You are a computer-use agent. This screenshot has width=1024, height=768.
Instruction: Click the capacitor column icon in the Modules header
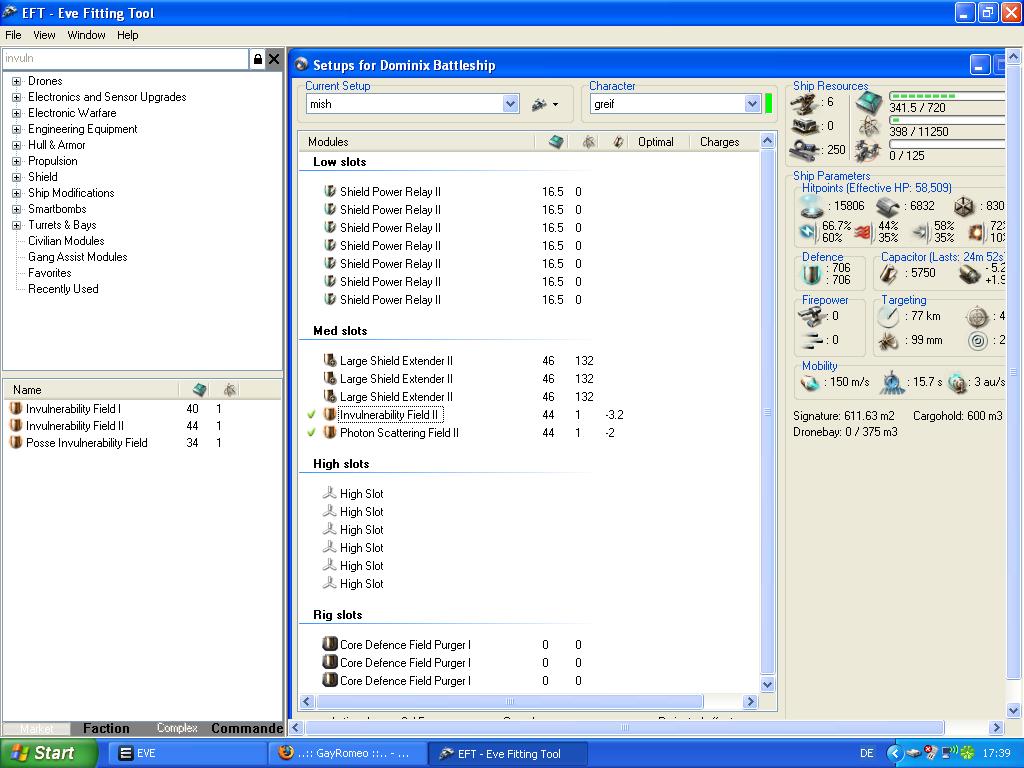(x=618, y=142)
